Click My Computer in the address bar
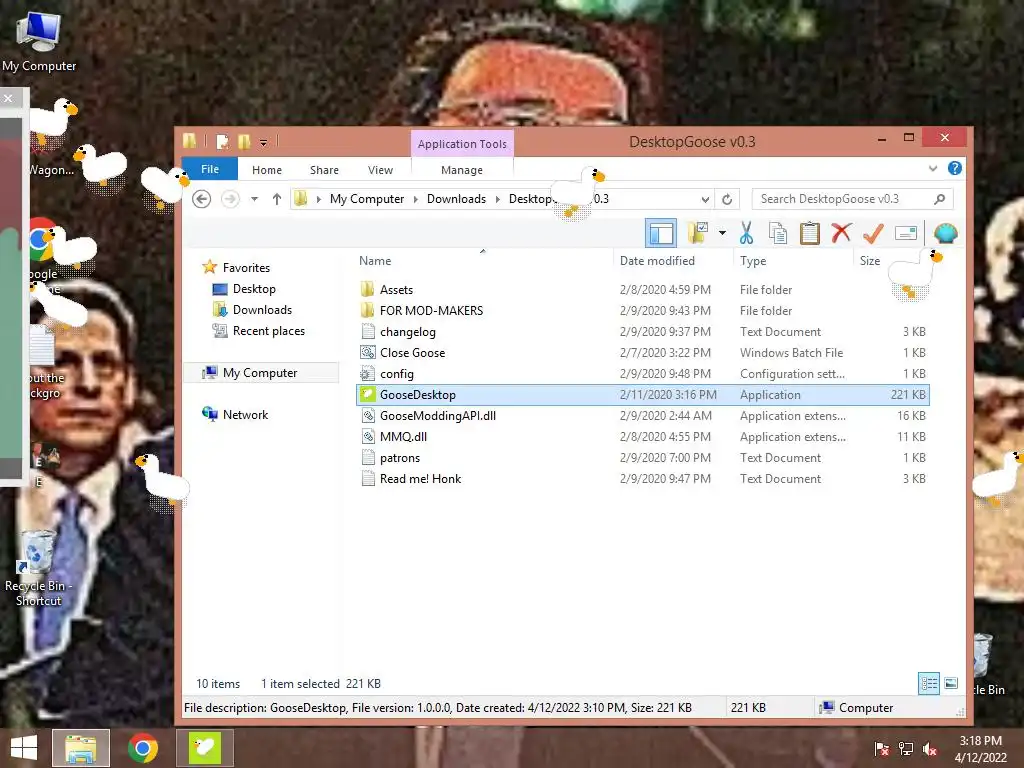The image size is (1024, 768). (x=366, y=199)
